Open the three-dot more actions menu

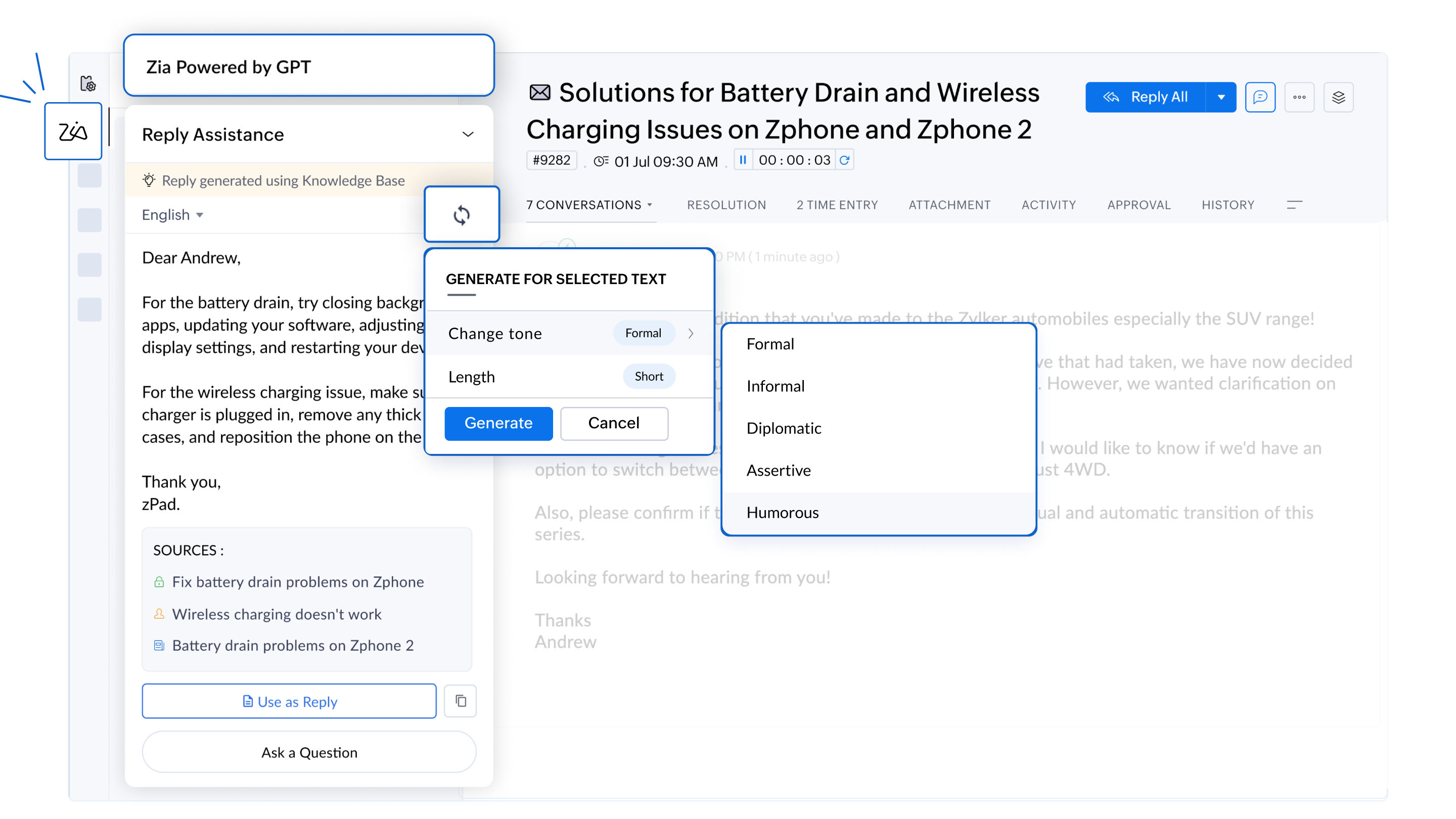(1299, 97)
